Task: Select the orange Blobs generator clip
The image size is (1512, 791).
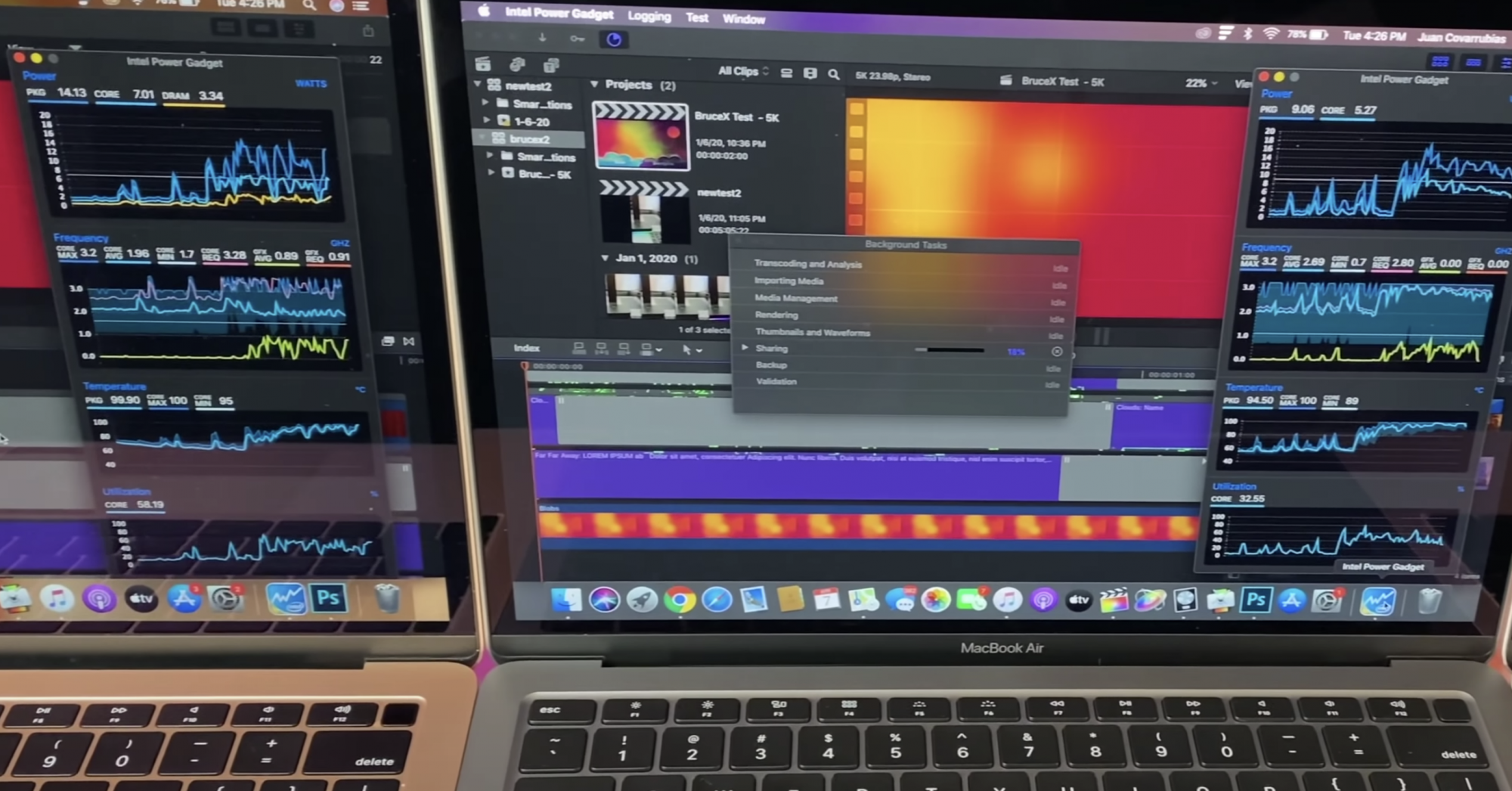Action: (868, 526)
